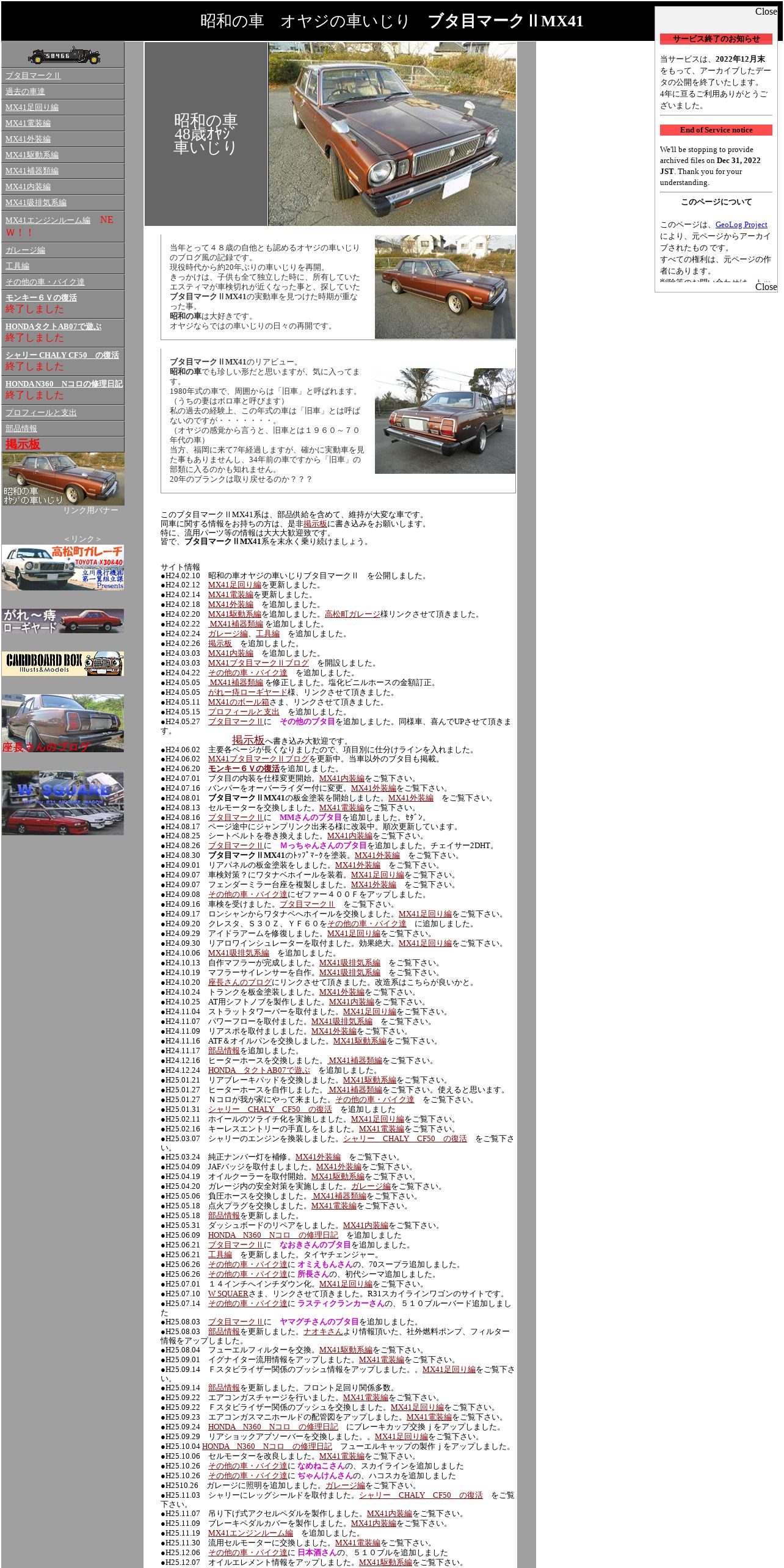Image resolution: width=784 pixels, height=1568 pixels.
Task: Open MX41補器類編 in the sidebar
Action: 32,171
